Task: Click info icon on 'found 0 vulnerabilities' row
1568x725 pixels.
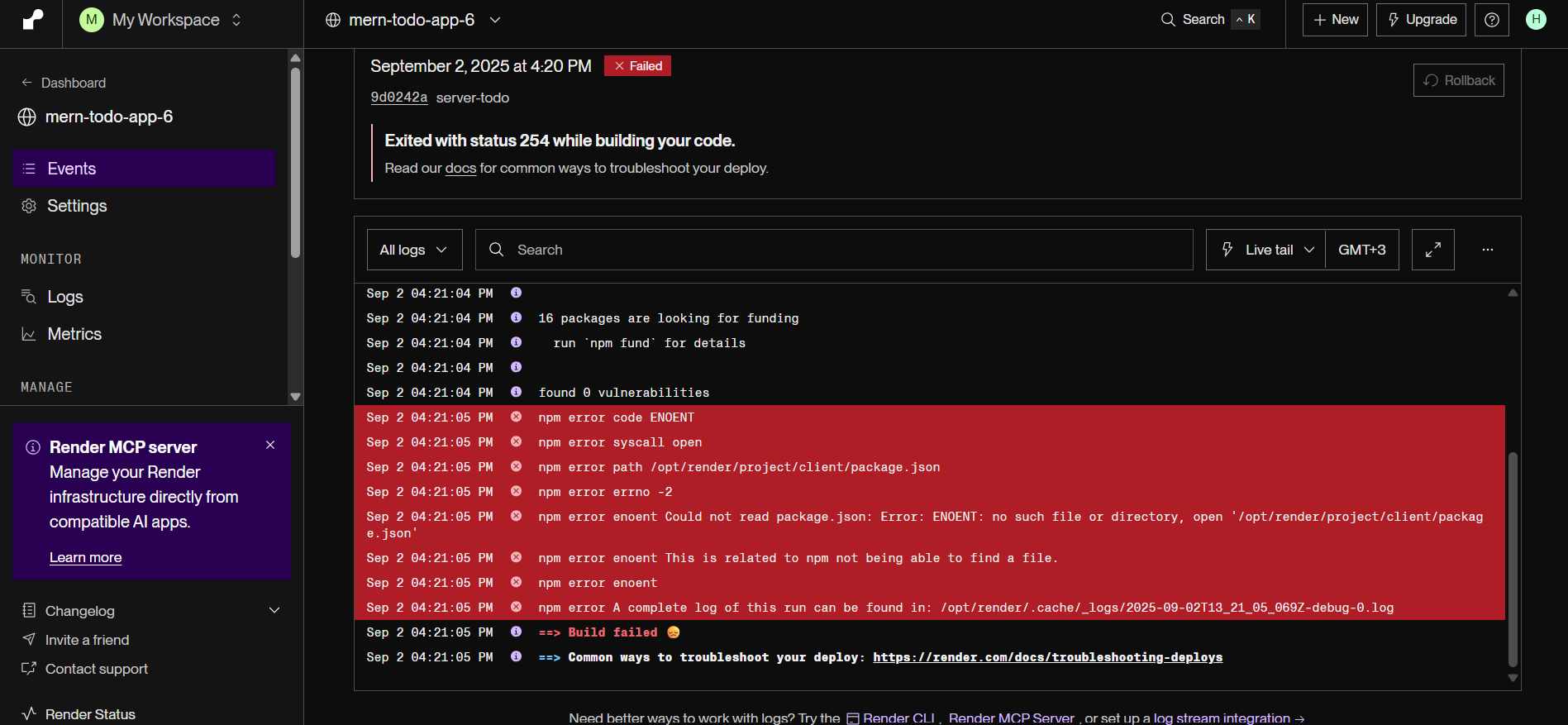Action: coord(516,392)
